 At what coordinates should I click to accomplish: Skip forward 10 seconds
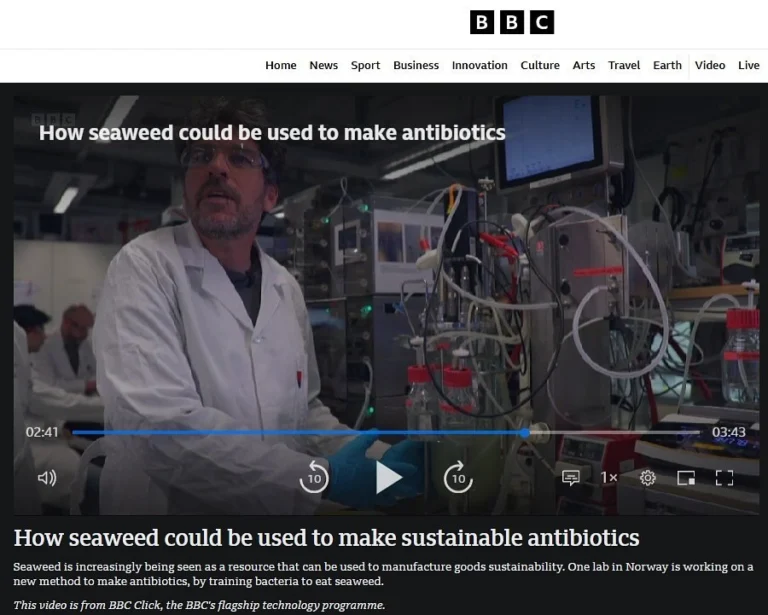point(458,478)
